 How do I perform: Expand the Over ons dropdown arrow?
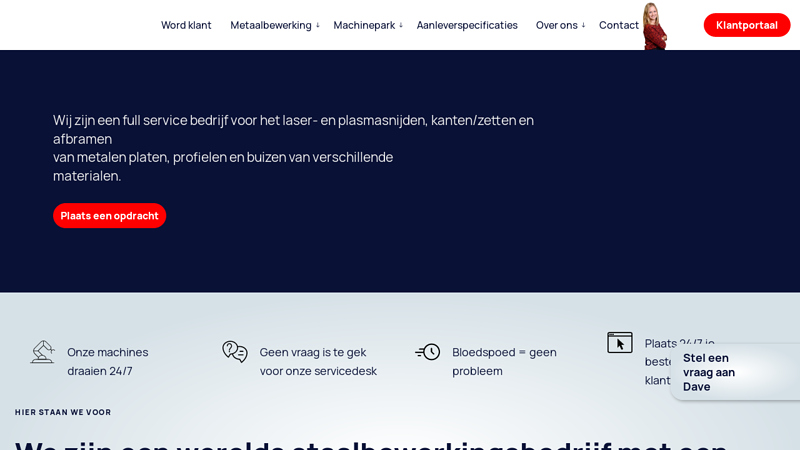[583, 25]
